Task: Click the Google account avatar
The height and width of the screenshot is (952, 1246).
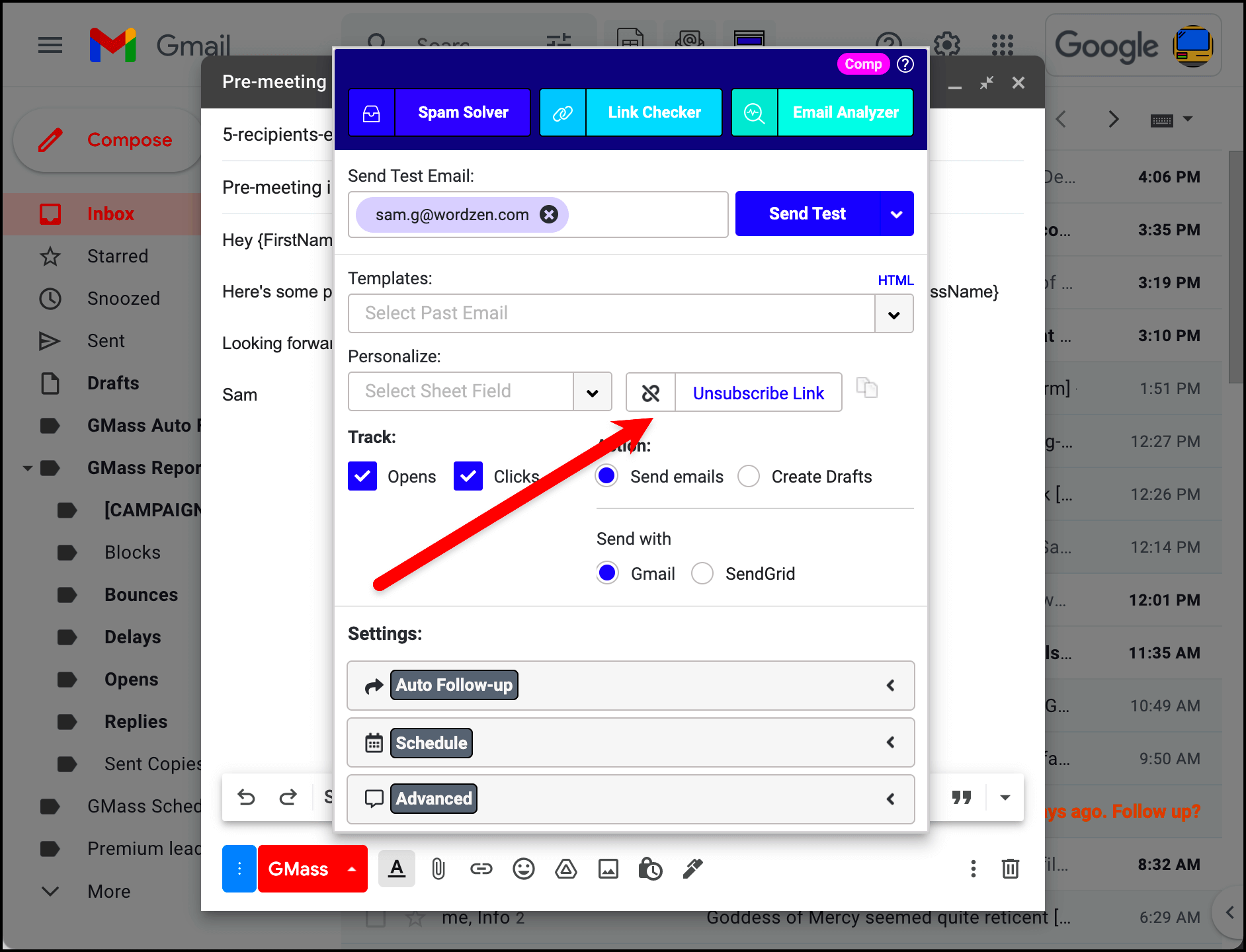Action: pyautogui.click(x=1192, y=46)
